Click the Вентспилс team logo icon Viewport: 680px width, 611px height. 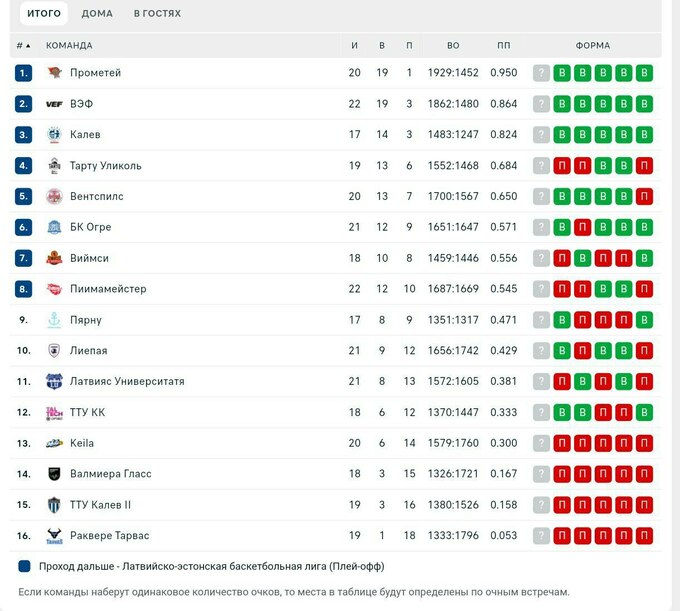point(54,197)
